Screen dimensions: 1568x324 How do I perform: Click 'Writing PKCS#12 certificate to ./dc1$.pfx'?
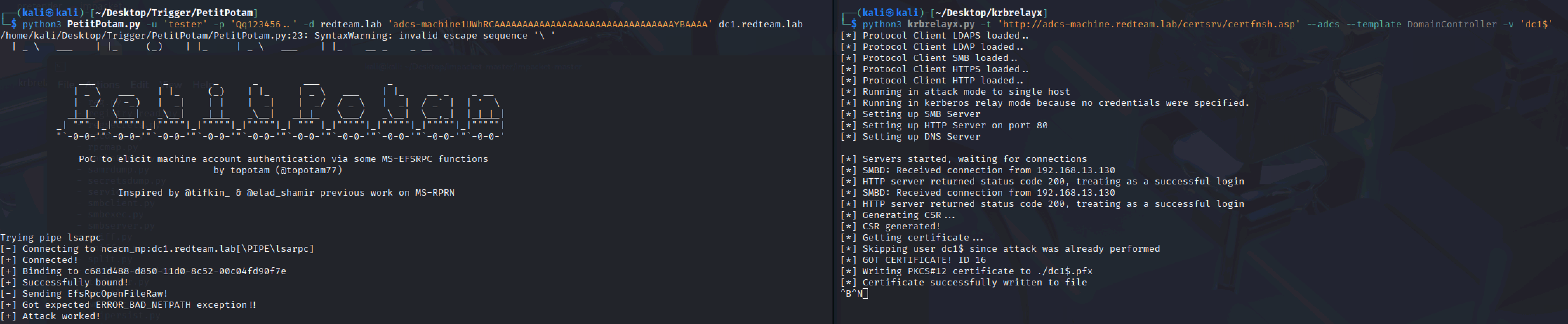click(966, 271)
